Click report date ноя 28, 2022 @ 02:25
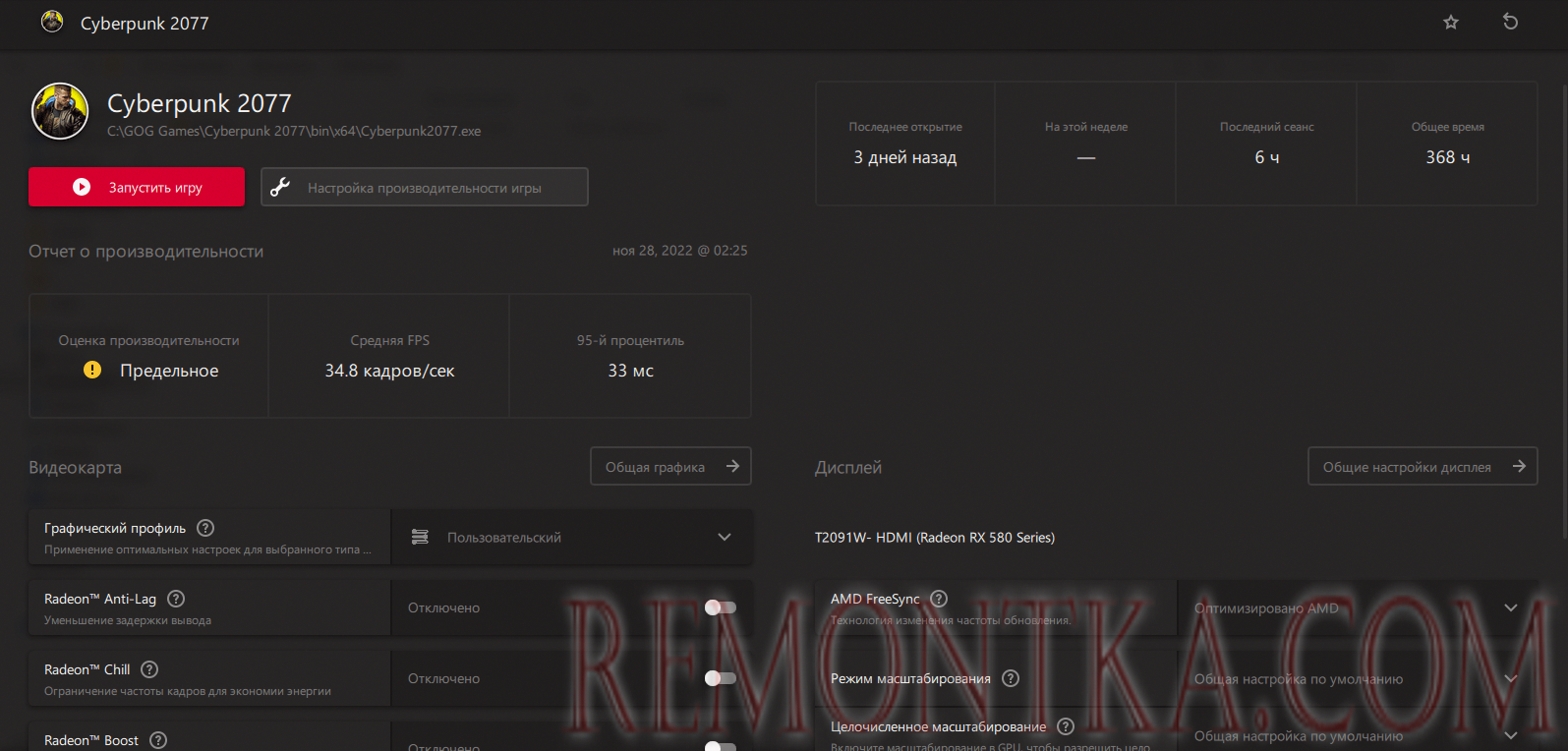 [680, 251]
